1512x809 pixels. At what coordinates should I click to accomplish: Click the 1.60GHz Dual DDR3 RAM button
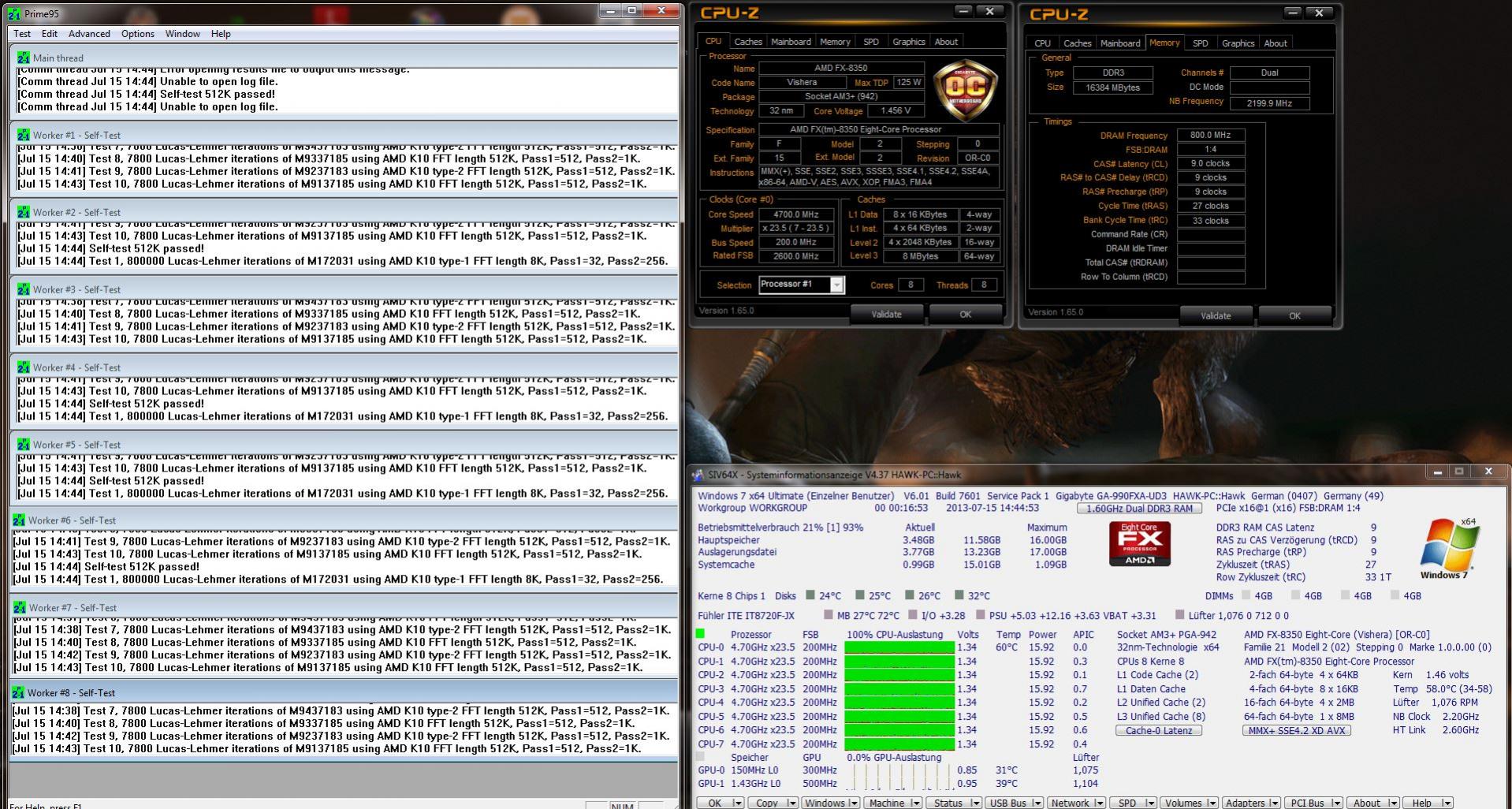point(1139,508)
